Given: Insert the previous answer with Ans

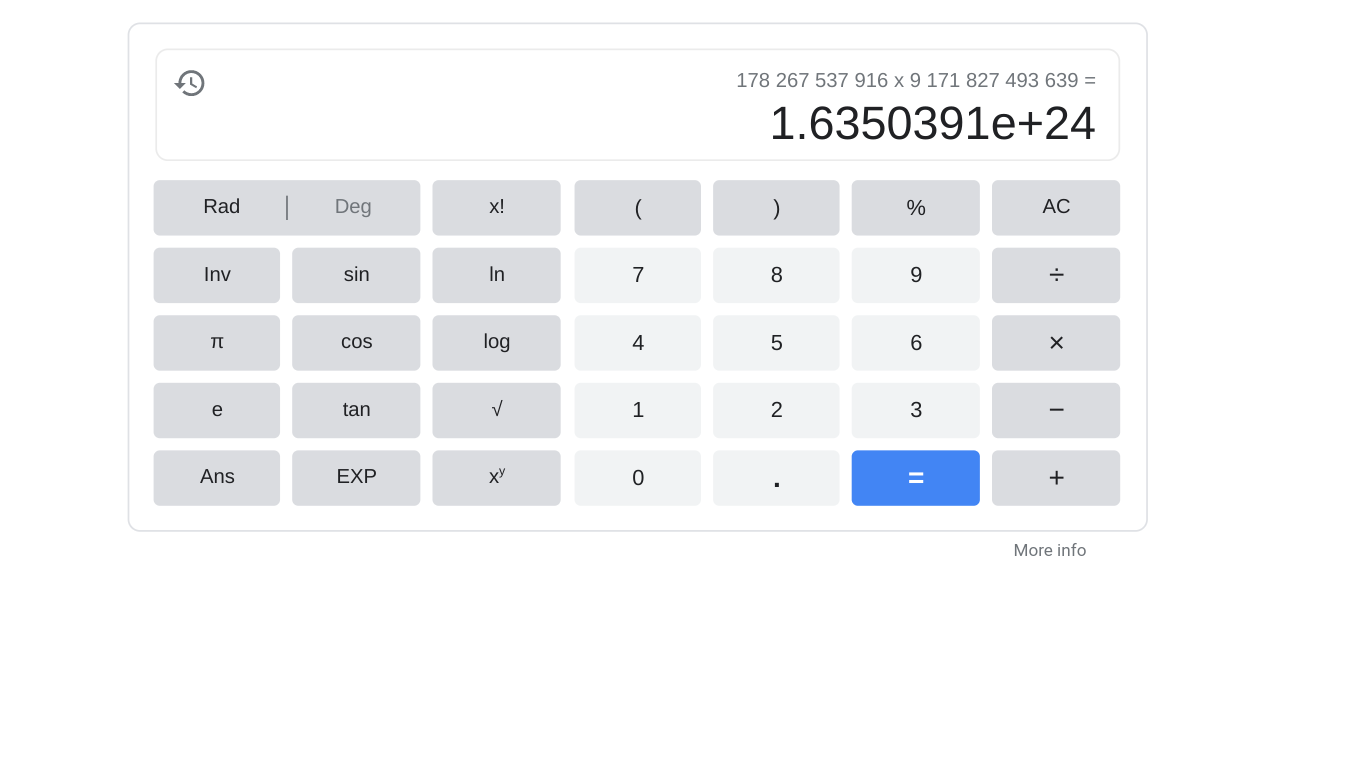Looking at the screenshot, I should click(217, 478).
